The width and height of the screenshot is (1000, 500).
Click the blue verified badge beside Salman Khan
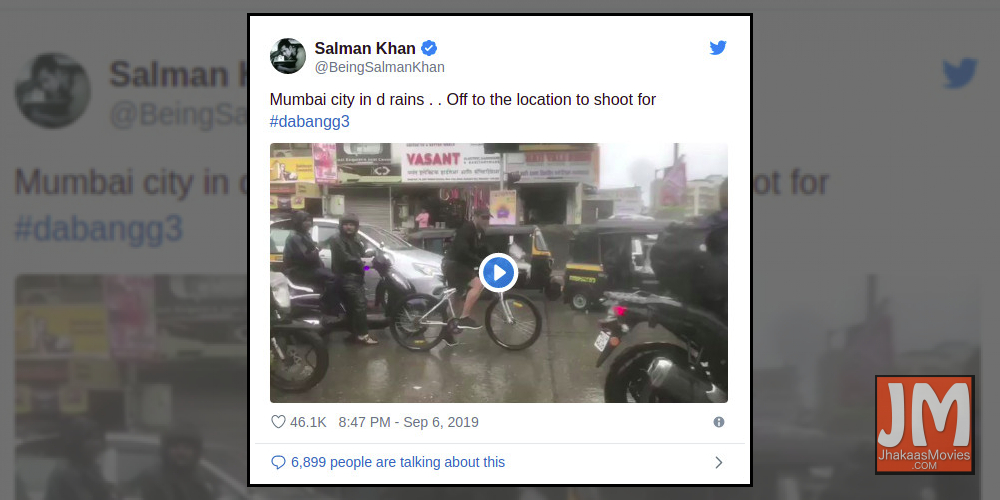pos(429,48)
